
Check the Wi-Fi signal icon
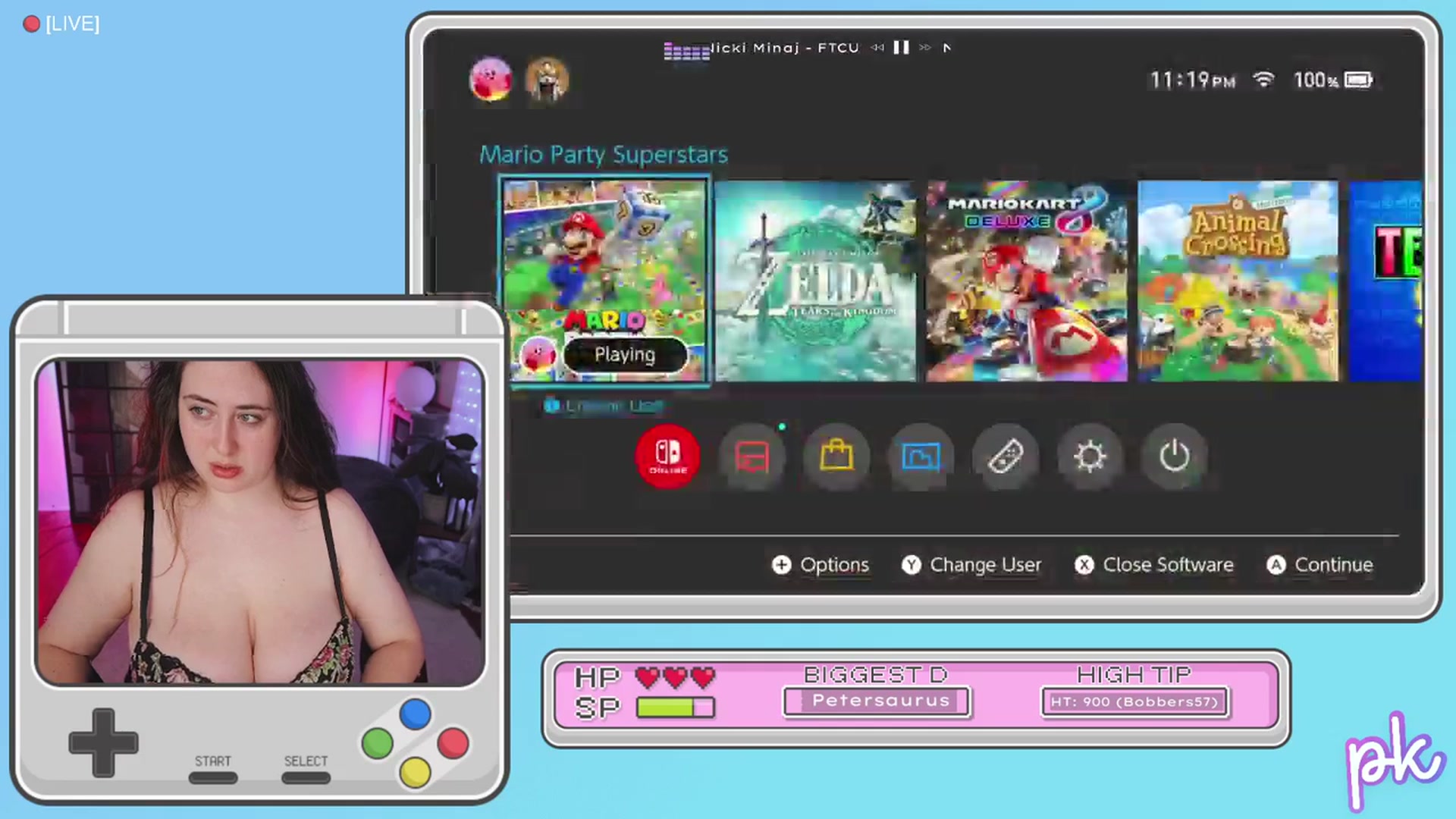pos(1263,80)
